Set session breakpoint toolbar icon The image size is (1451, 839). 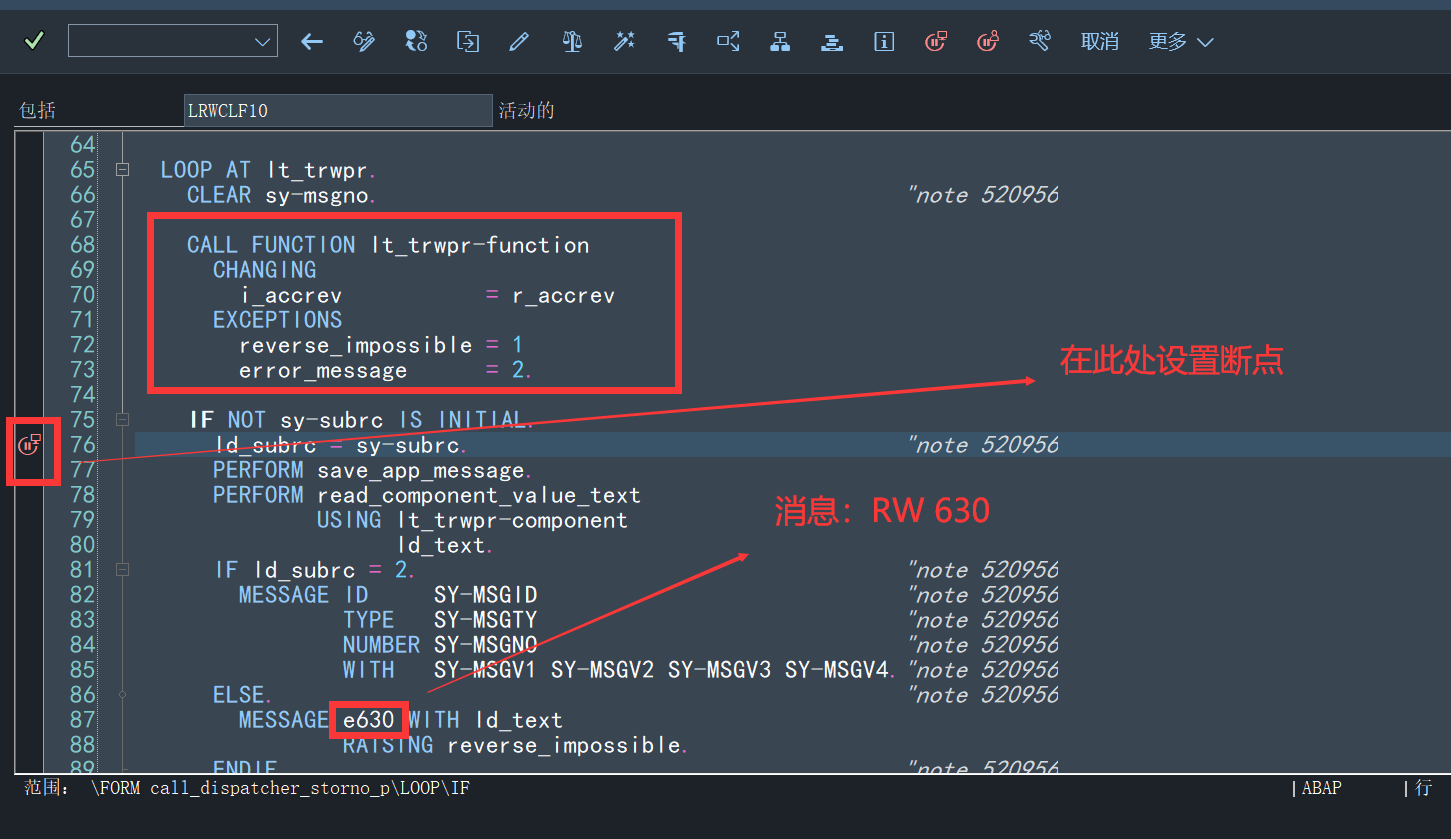[936, 41]
